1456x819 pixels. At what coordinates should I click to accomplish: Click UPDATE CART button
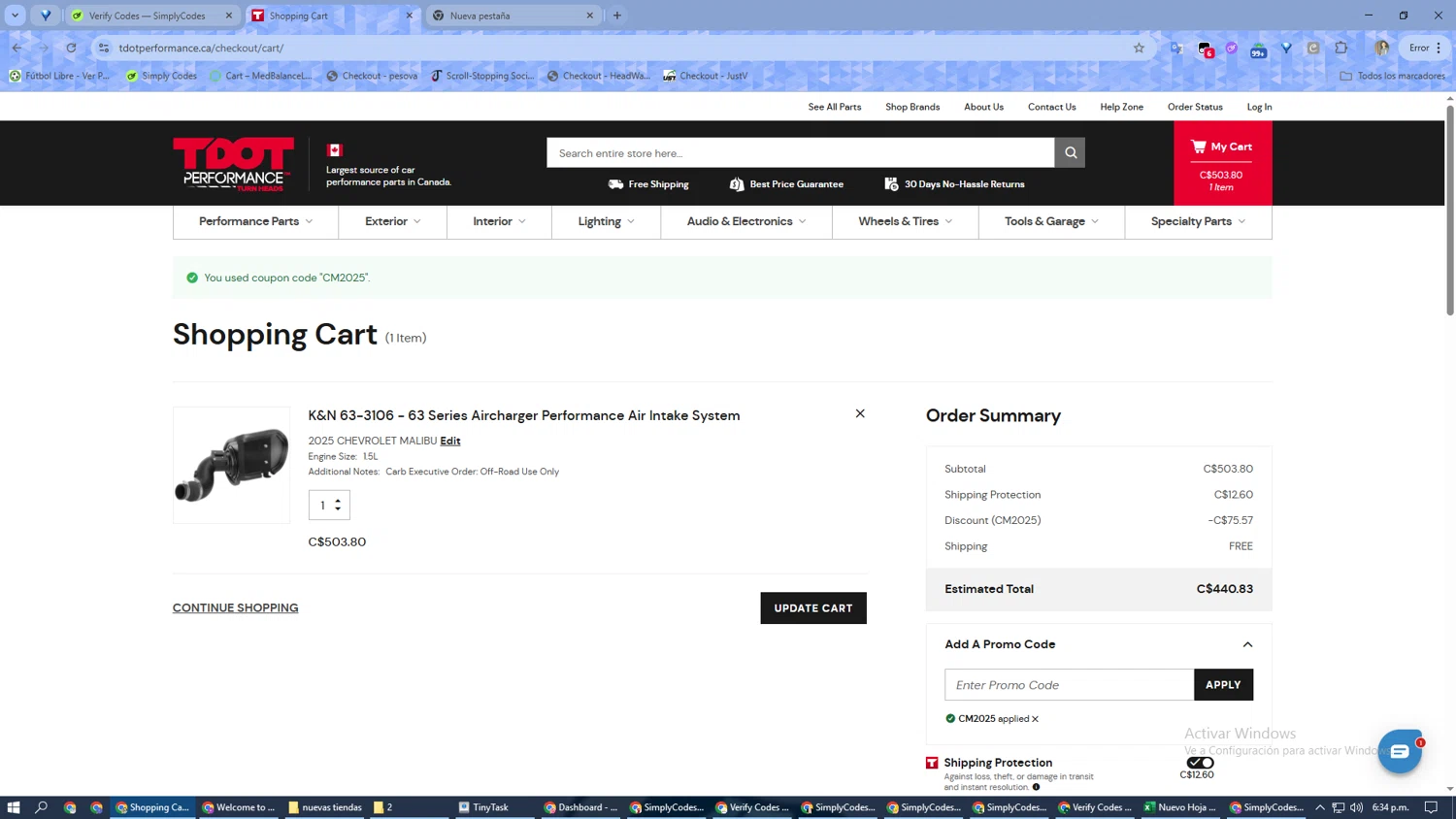point(813,608)
